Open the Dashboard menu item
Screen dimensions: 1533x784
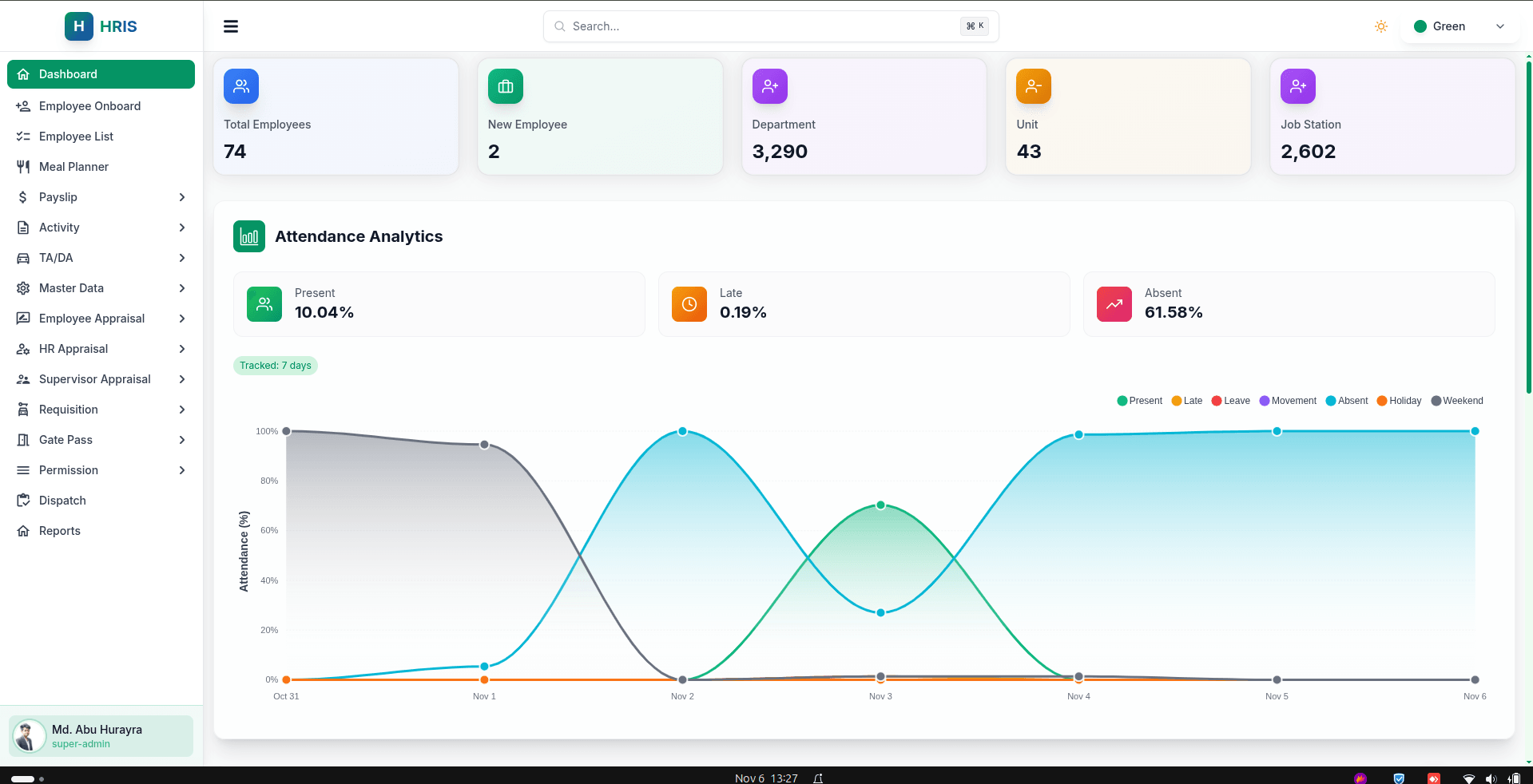(x=66, y=73)
